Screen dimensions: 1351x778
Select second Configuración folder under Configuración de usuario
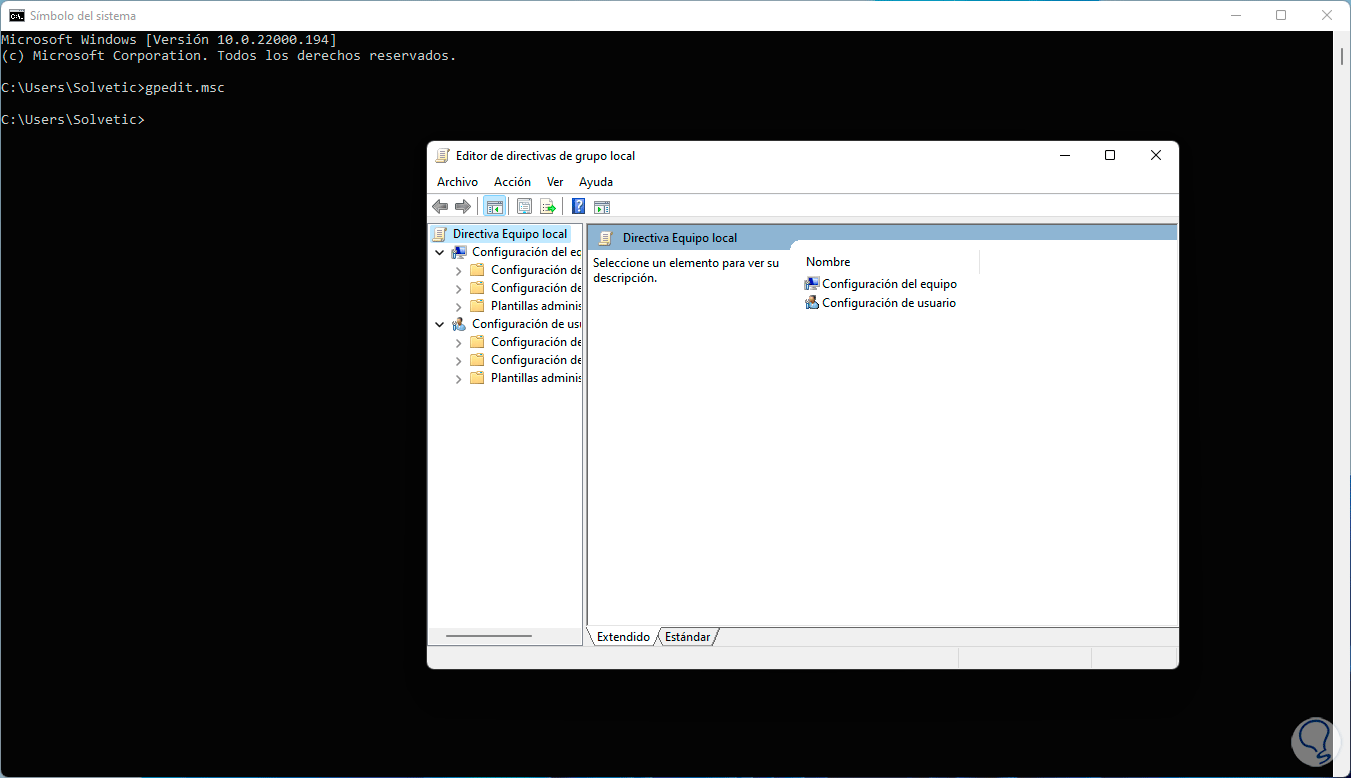coord(536,360)
